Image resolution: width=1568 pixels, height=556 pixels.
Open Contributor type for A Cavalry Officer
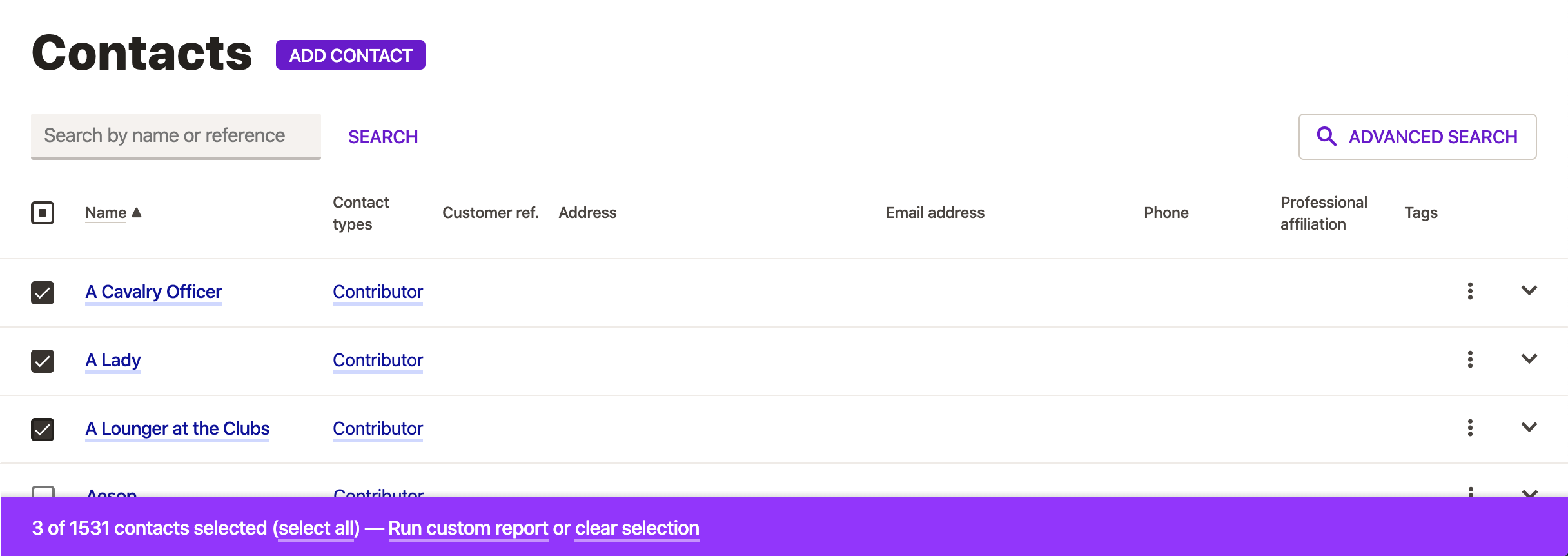tap(378, 292)
